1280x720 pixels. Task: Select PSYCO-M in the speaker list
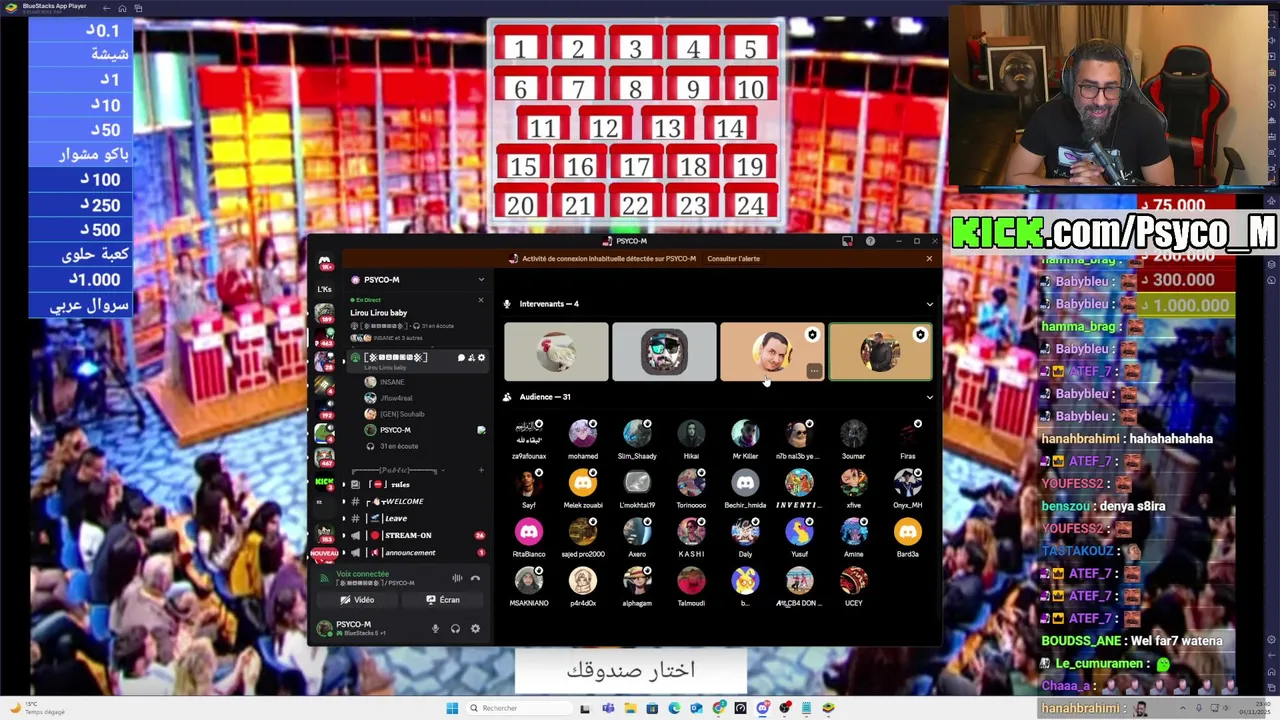(395, 430)
